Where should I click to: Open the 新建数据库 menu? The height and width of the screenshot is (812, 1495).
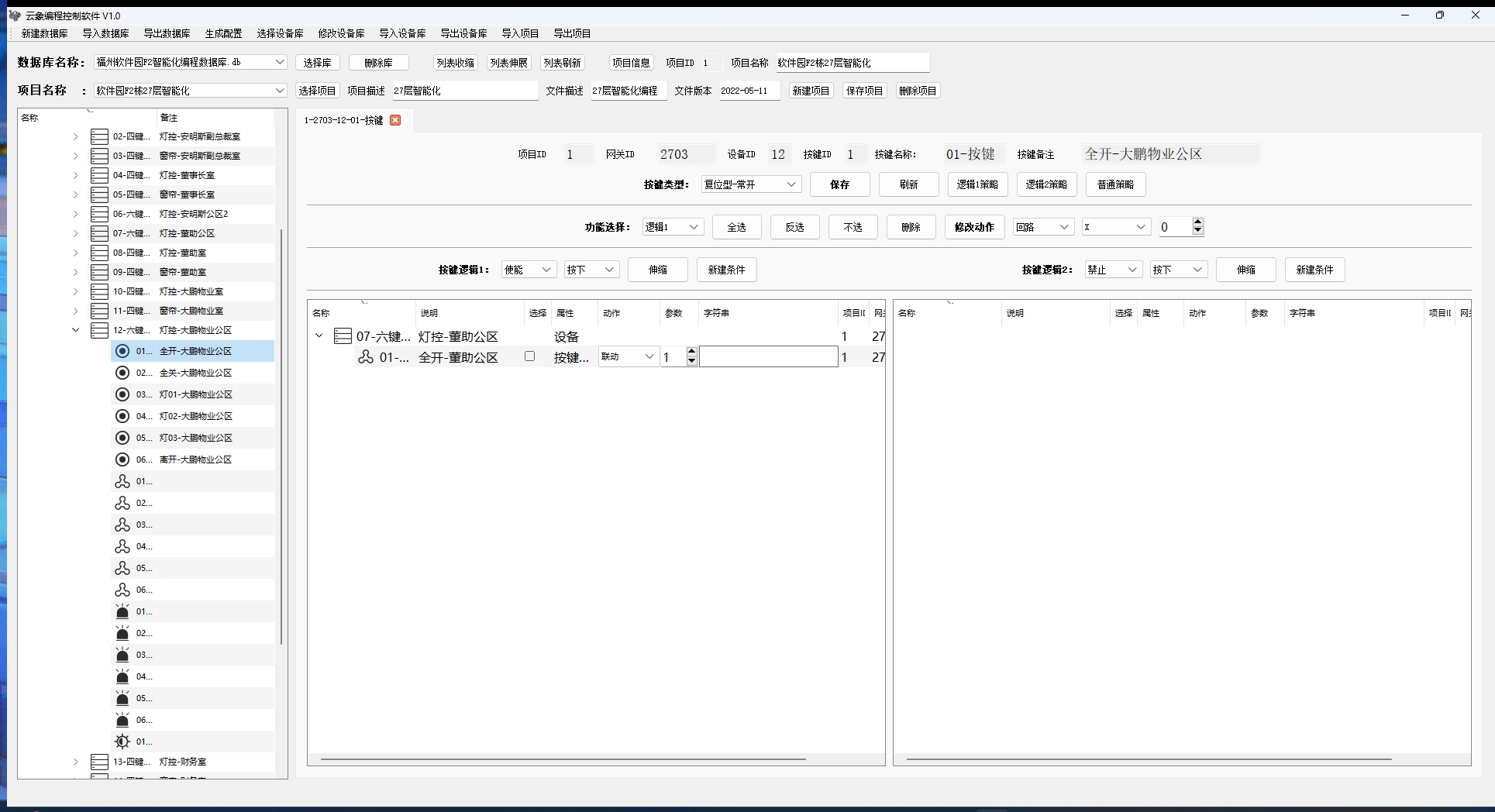44,33
